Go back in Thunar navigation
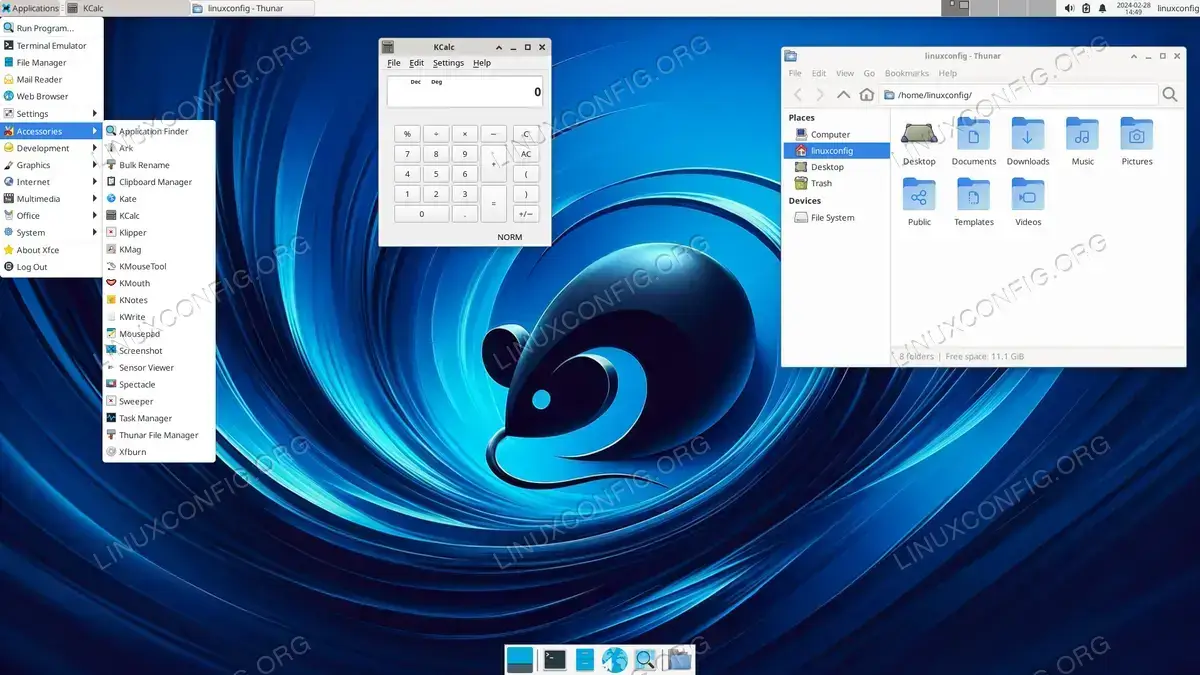 (x=797, y=94)
